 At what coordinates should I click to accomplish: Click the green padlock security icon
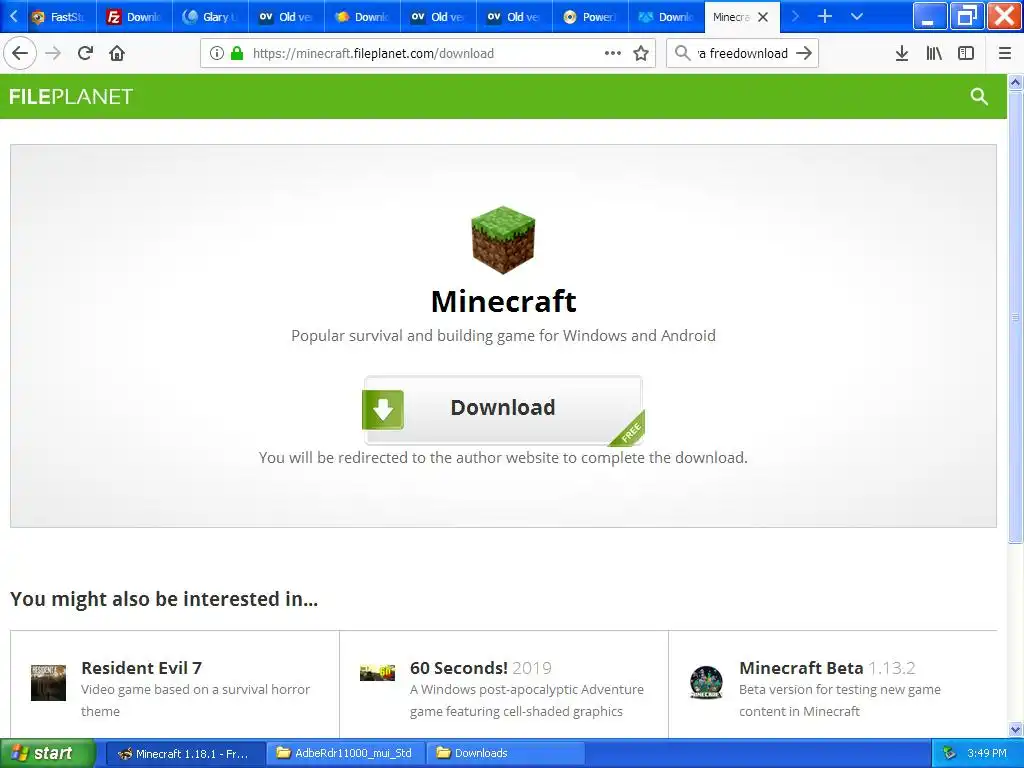tap(237, 53)
